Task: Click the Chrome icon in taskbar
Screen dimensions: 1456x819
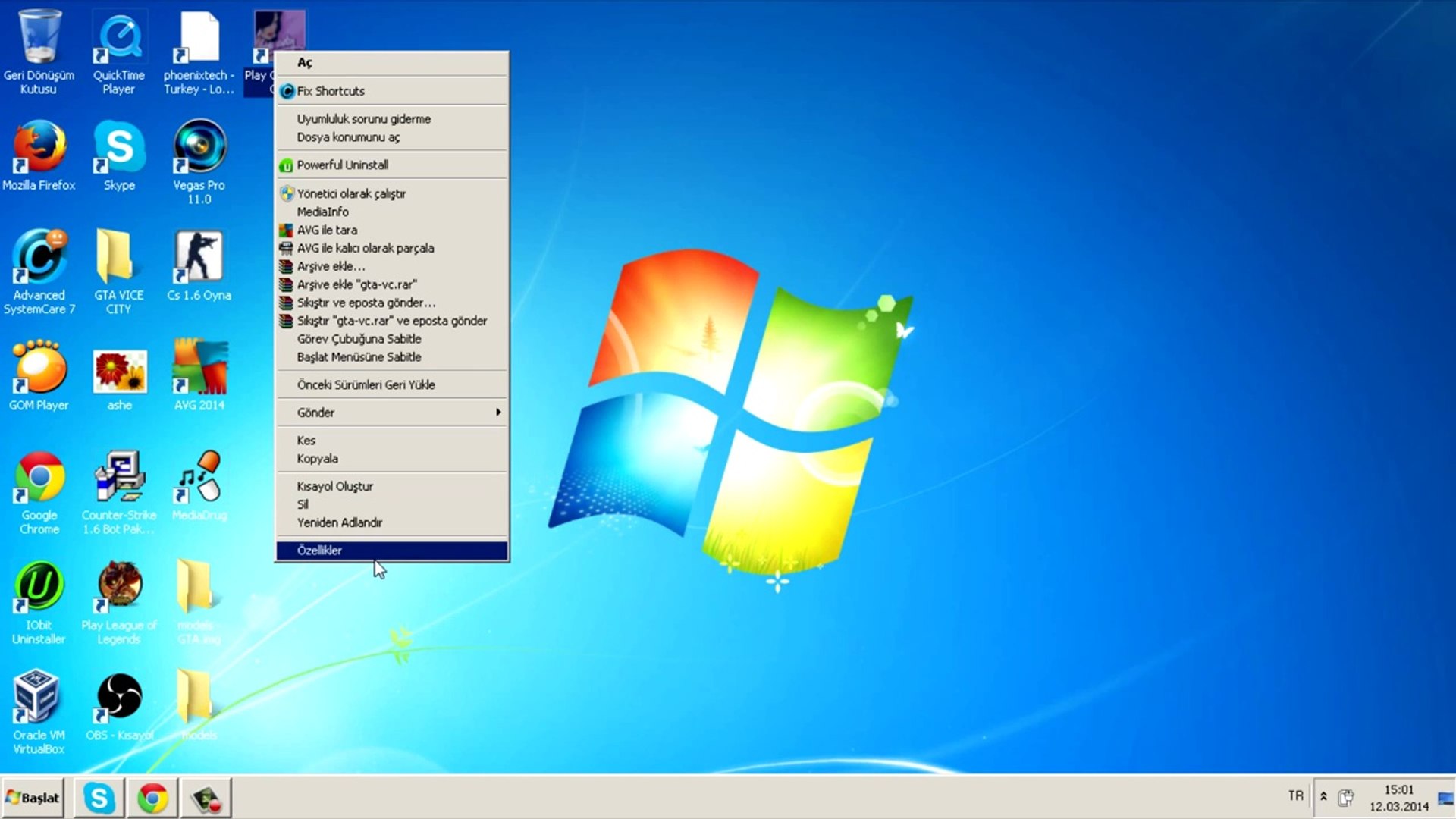Action: coord(152,798)
